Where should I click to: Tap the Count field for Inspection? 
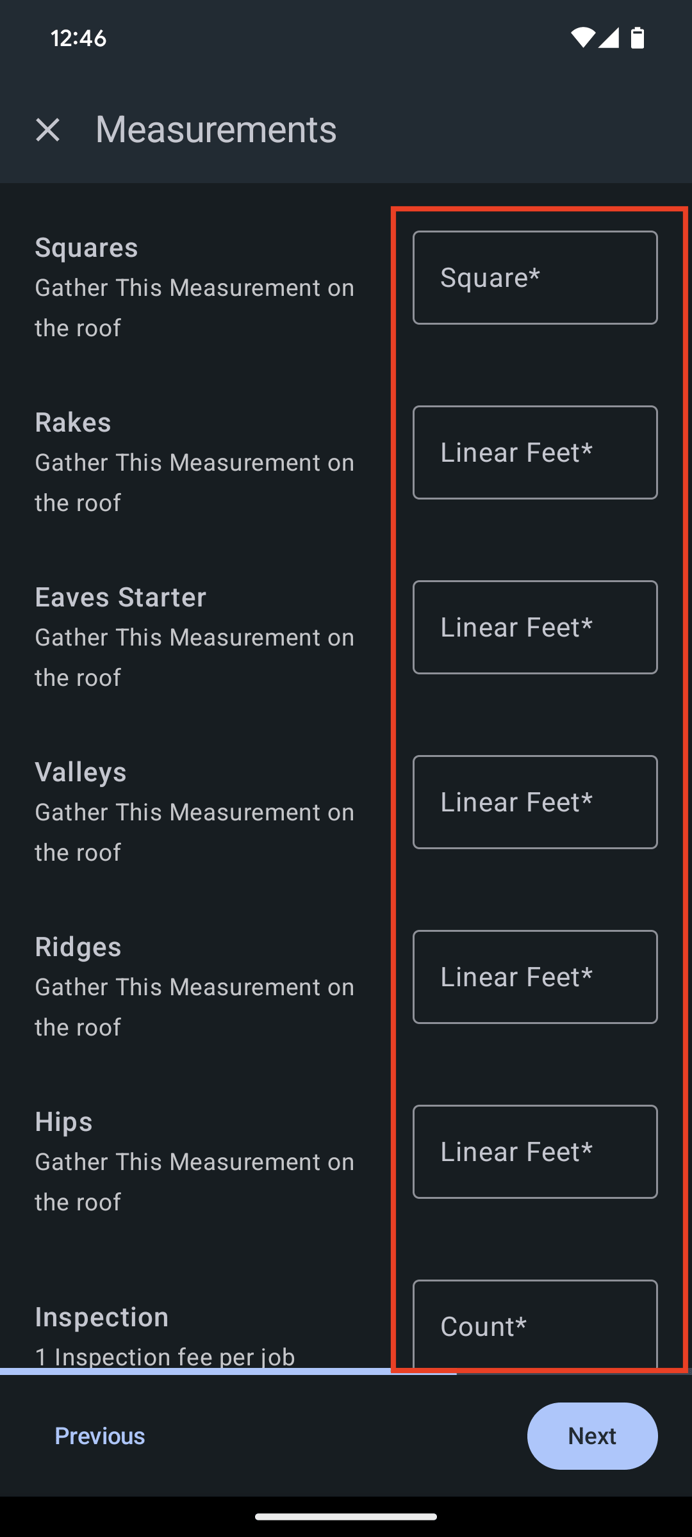(534, 1326)
